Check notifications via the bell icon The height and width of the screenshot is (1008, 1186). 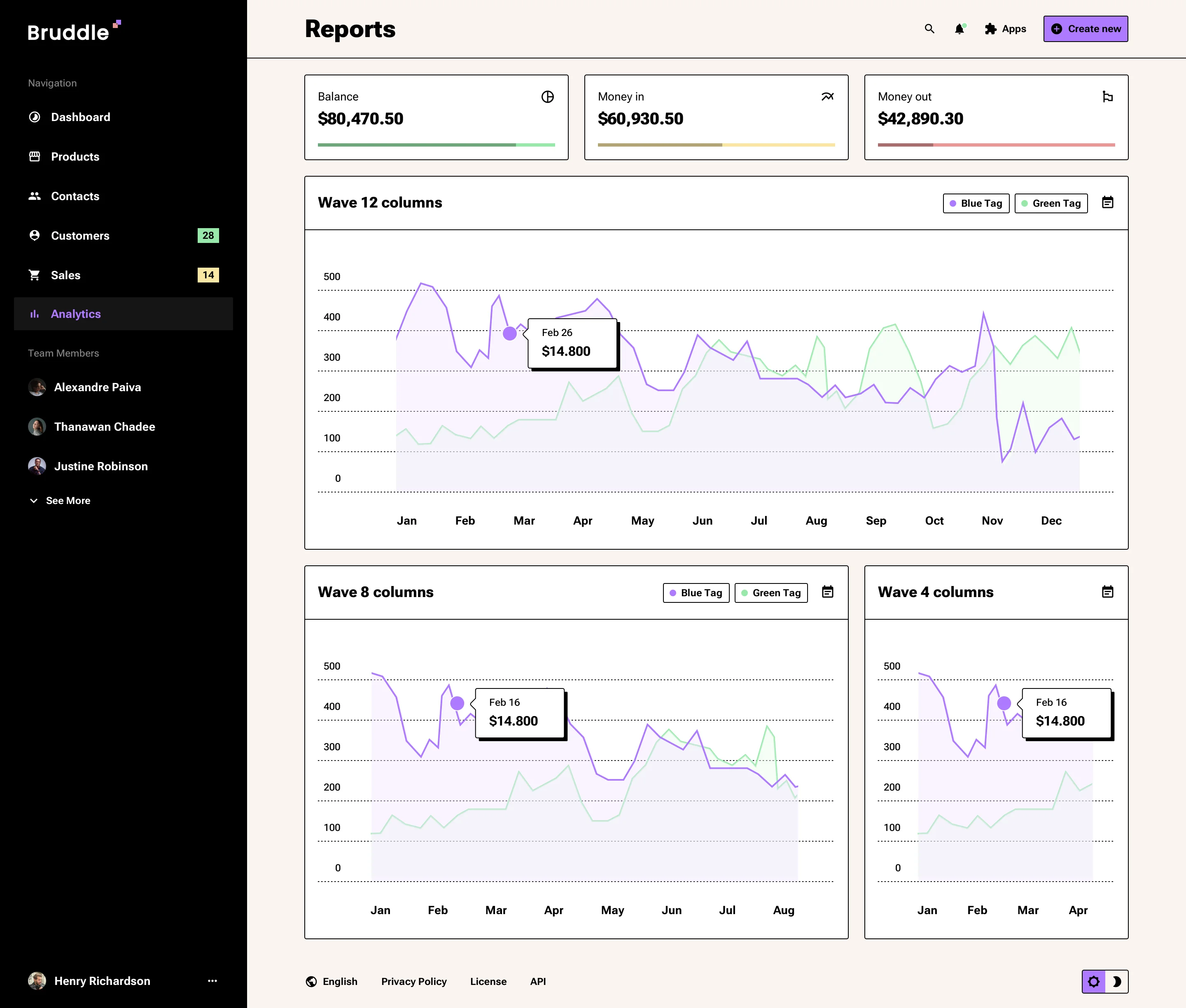[959, 28]
